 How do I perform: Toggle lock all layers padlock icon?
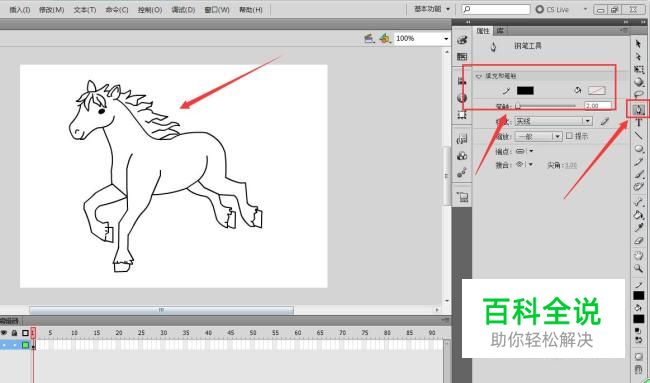[x=14, y=333]
